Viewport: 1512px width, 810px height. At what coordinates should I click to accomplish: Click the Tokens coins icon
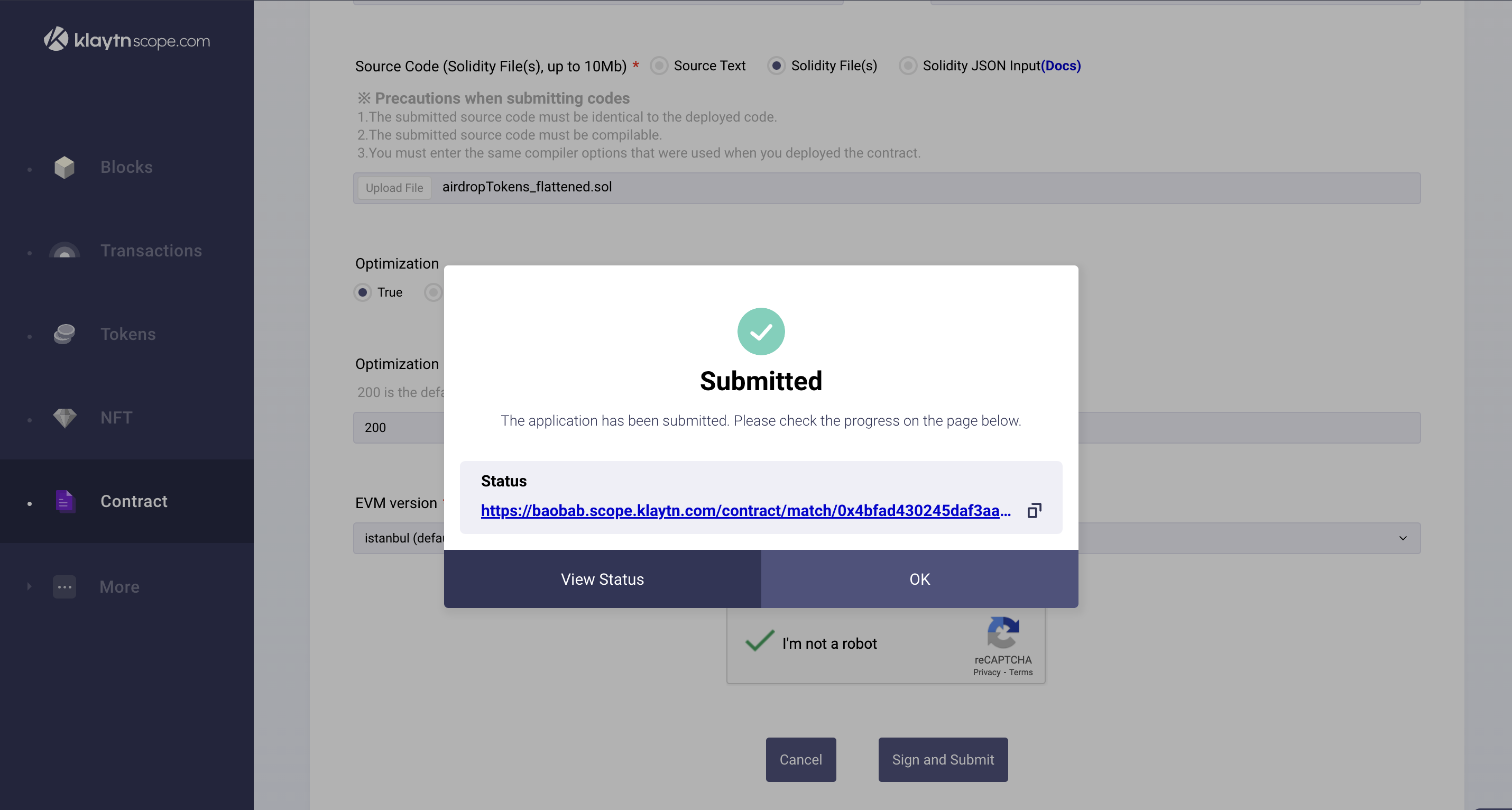64,335
